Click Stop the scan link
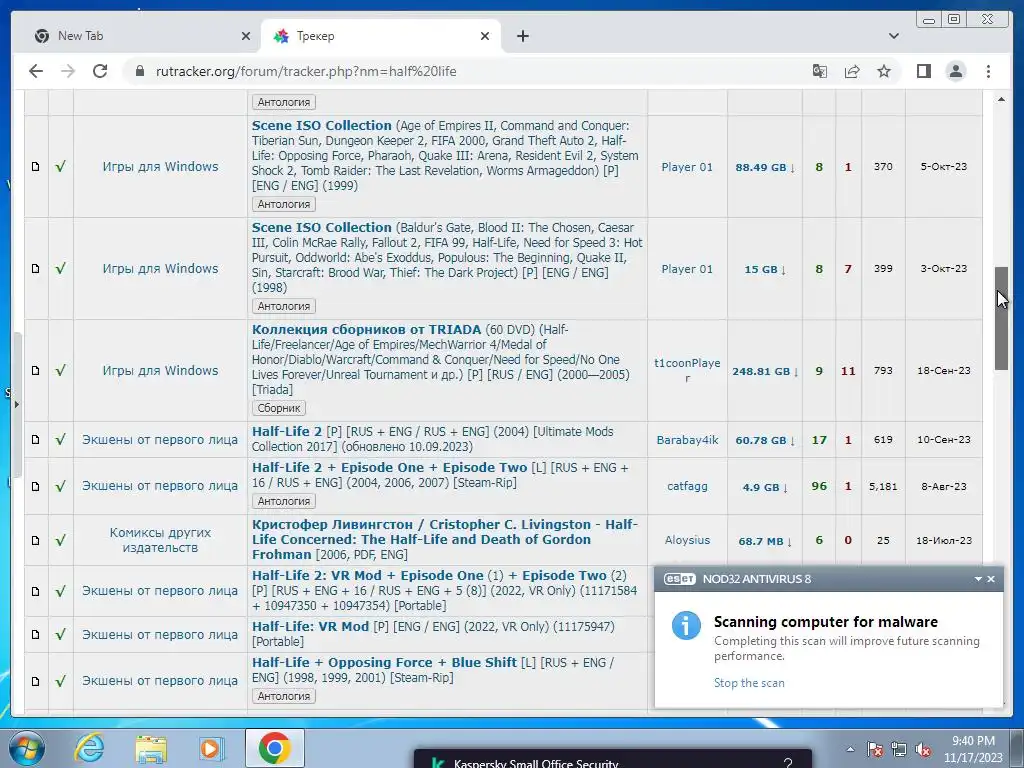Image resolution: width=1024 pixels, height=768 pixels. (748, 682)
